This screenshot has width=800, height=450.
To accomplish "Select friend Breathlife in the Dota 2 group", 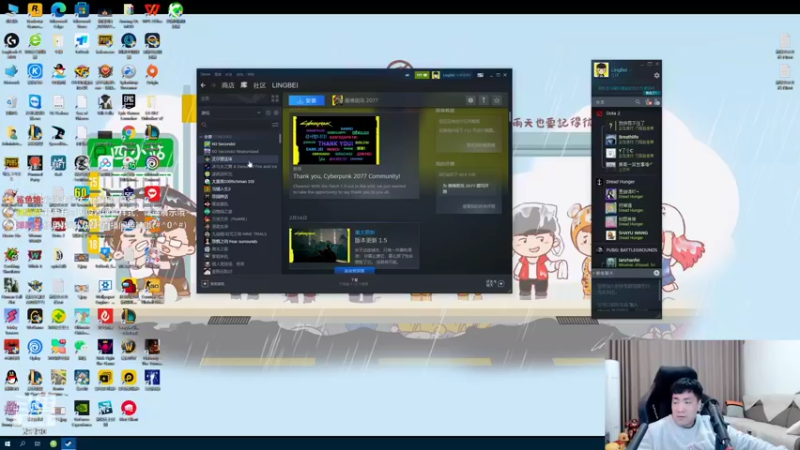I will (x=631, y=139).
